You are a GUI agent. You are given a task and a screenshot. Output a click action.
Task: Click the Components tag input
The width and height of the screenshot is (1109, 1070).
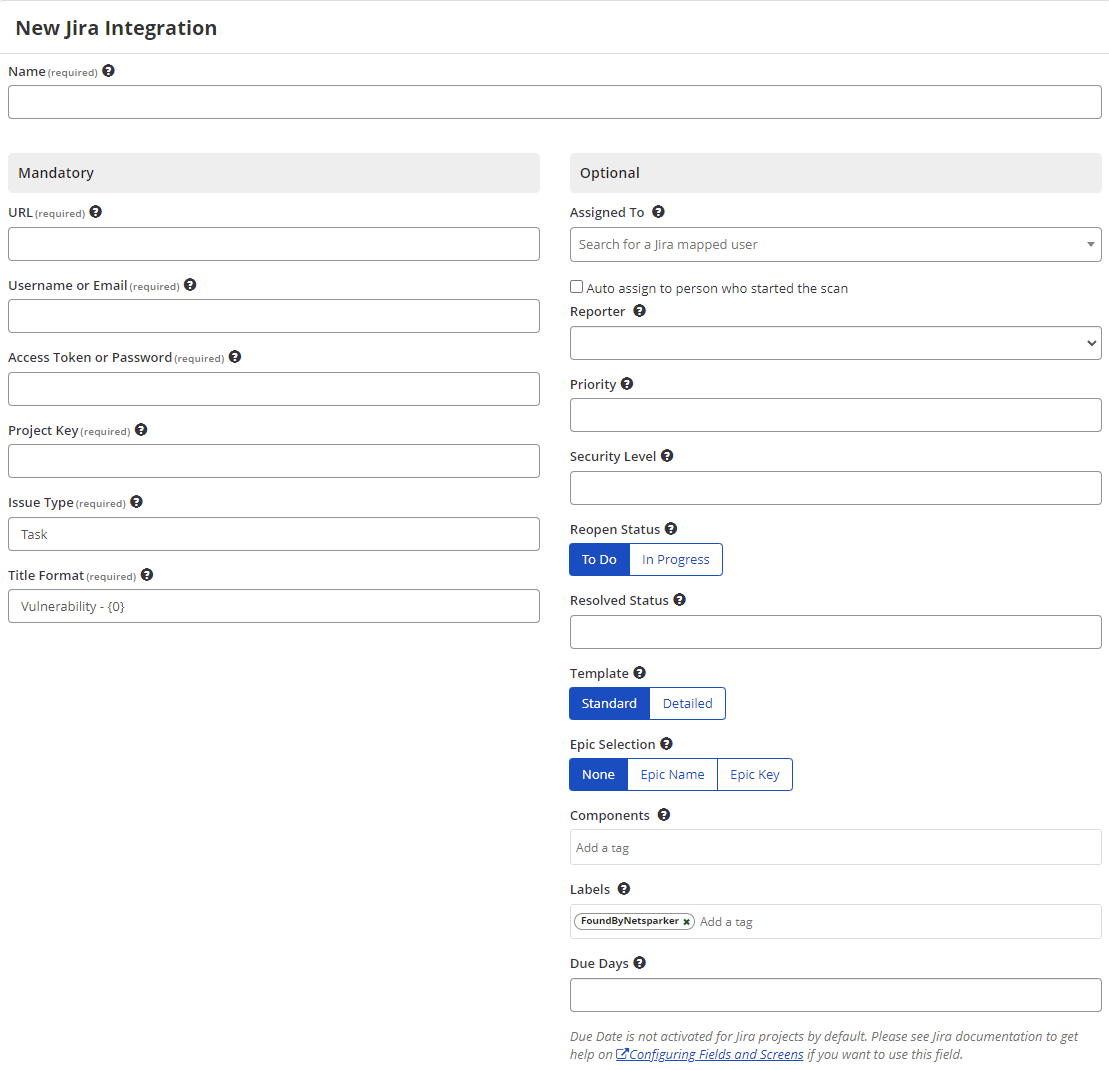coord(835,847)
